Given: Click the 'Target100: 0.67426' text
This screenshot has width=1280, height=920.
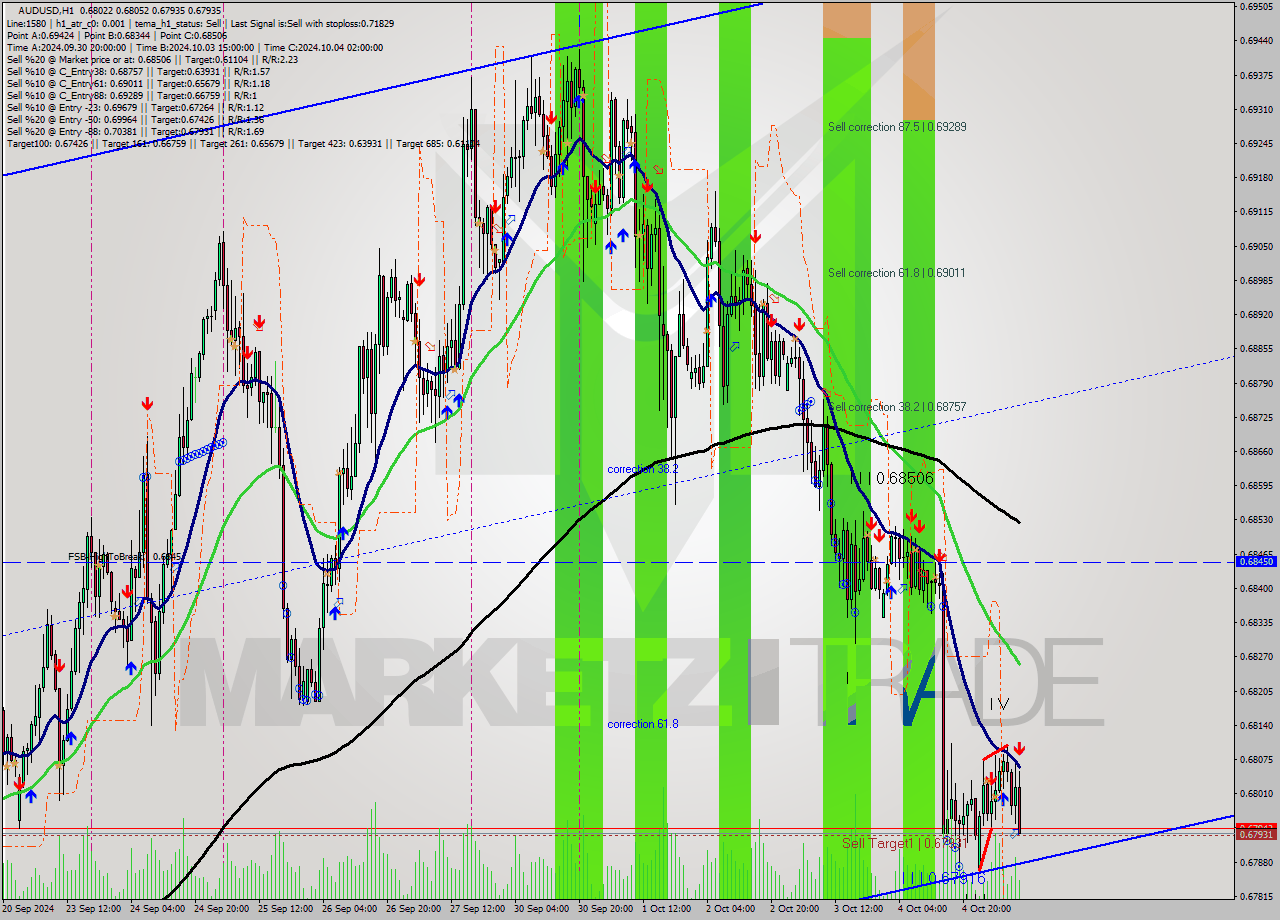Looking at the screenshot, I should click(x=48, y=143).
